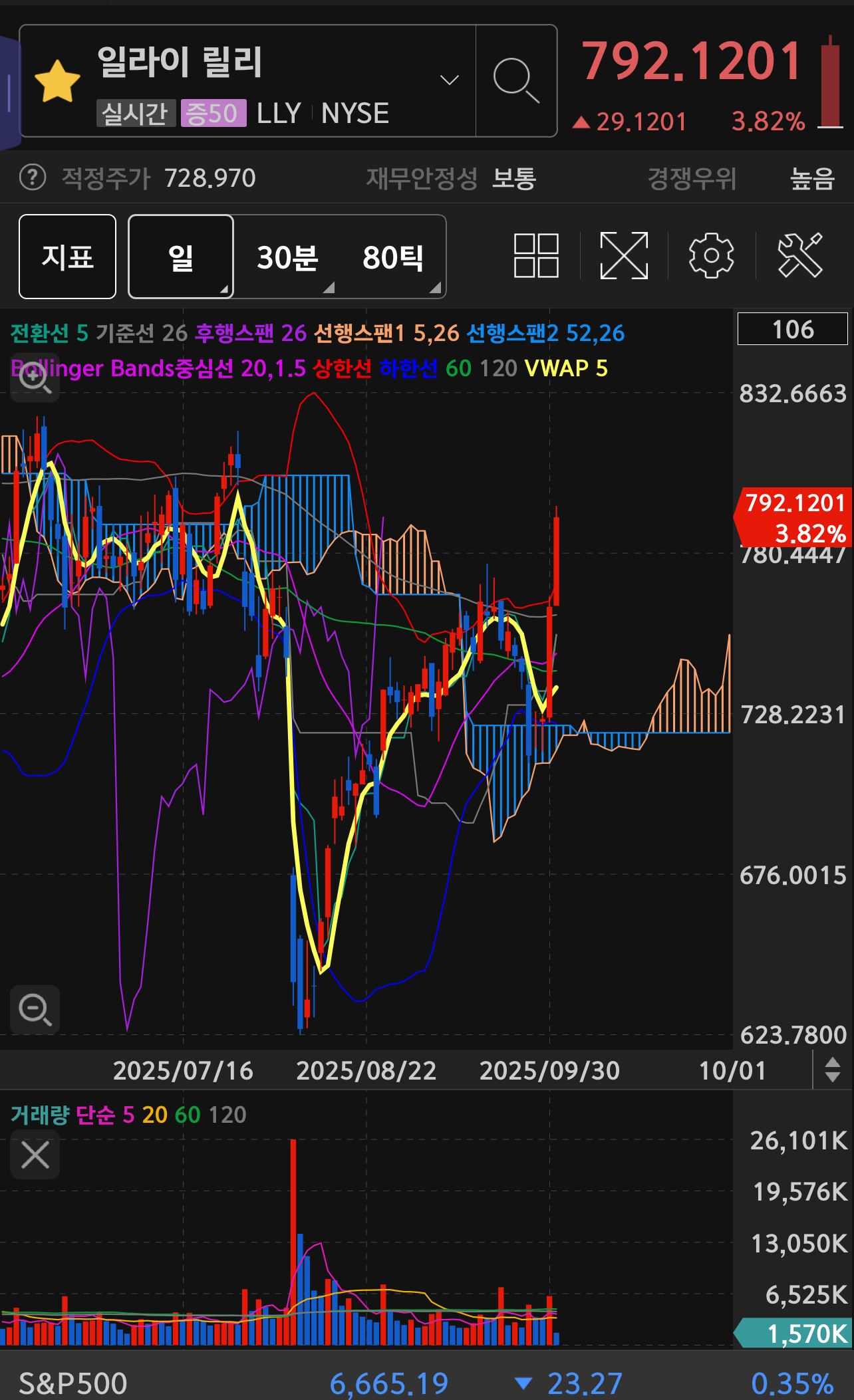
Task: Click the S&P500 change 0.35%
Action: pyautogui.click(x=792, y=1384)
